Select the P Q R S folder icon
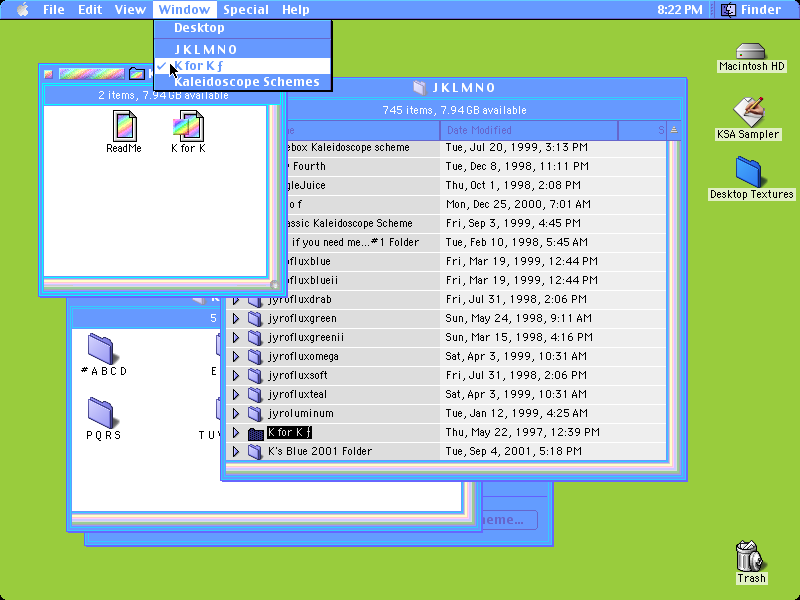Viewport: 800px width, 600px height. click(x=102, y=413)
